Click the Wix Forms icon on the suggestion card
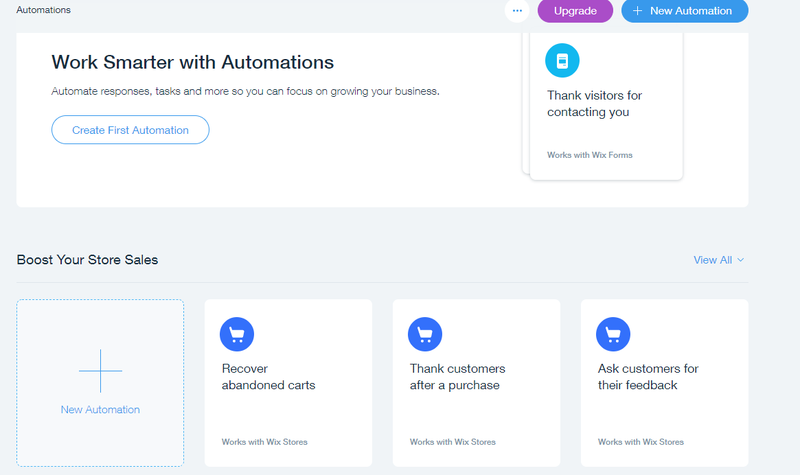Viewport: 800px width, 475px height. point(562,60)
